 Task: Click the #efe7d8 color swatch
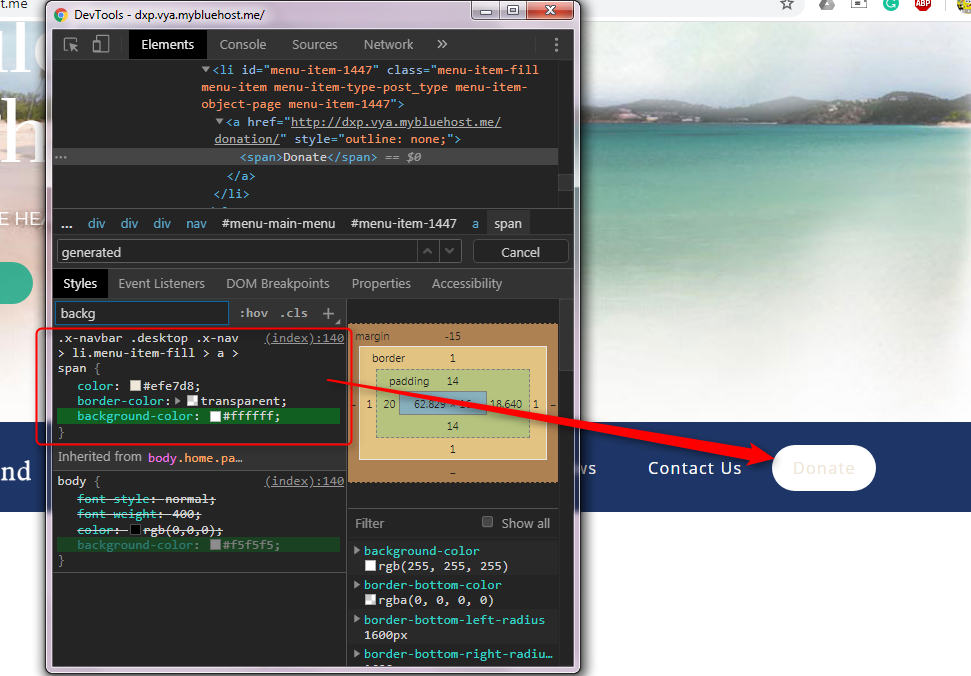click(135, 385)
